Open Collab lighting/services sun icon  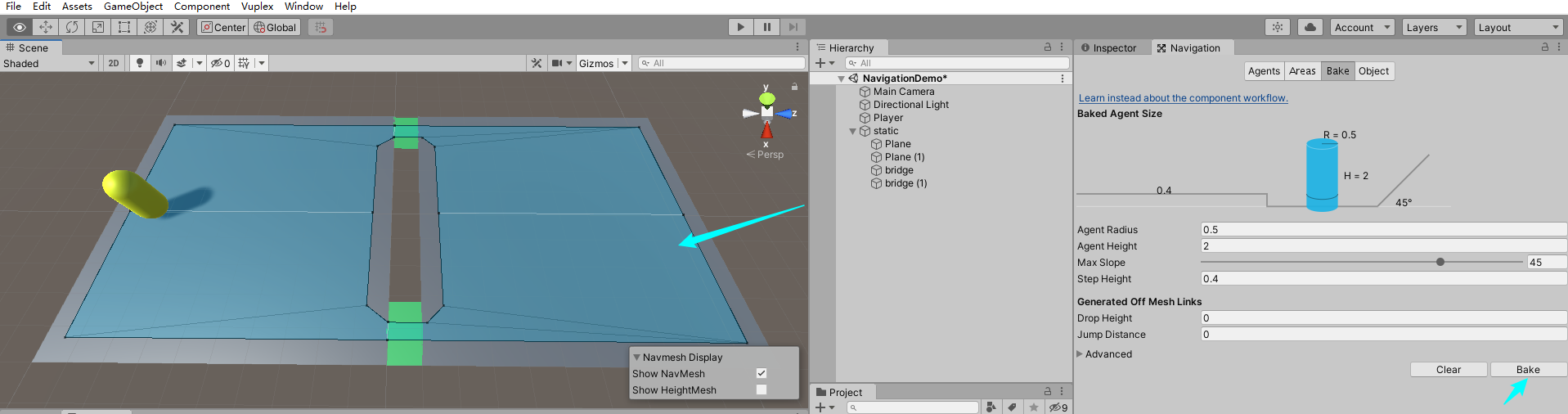pos(1278,27)
